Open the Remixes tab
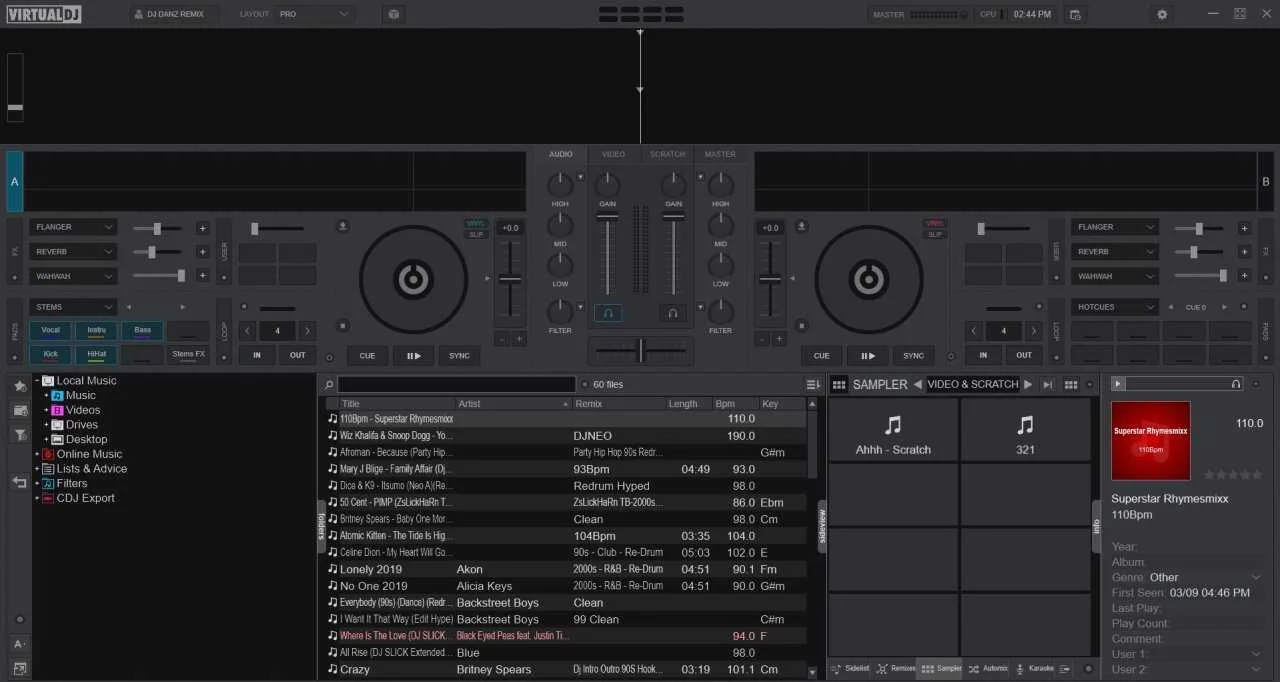Image resolution: width=1280 pixels, height=682 pixels. 896,668
